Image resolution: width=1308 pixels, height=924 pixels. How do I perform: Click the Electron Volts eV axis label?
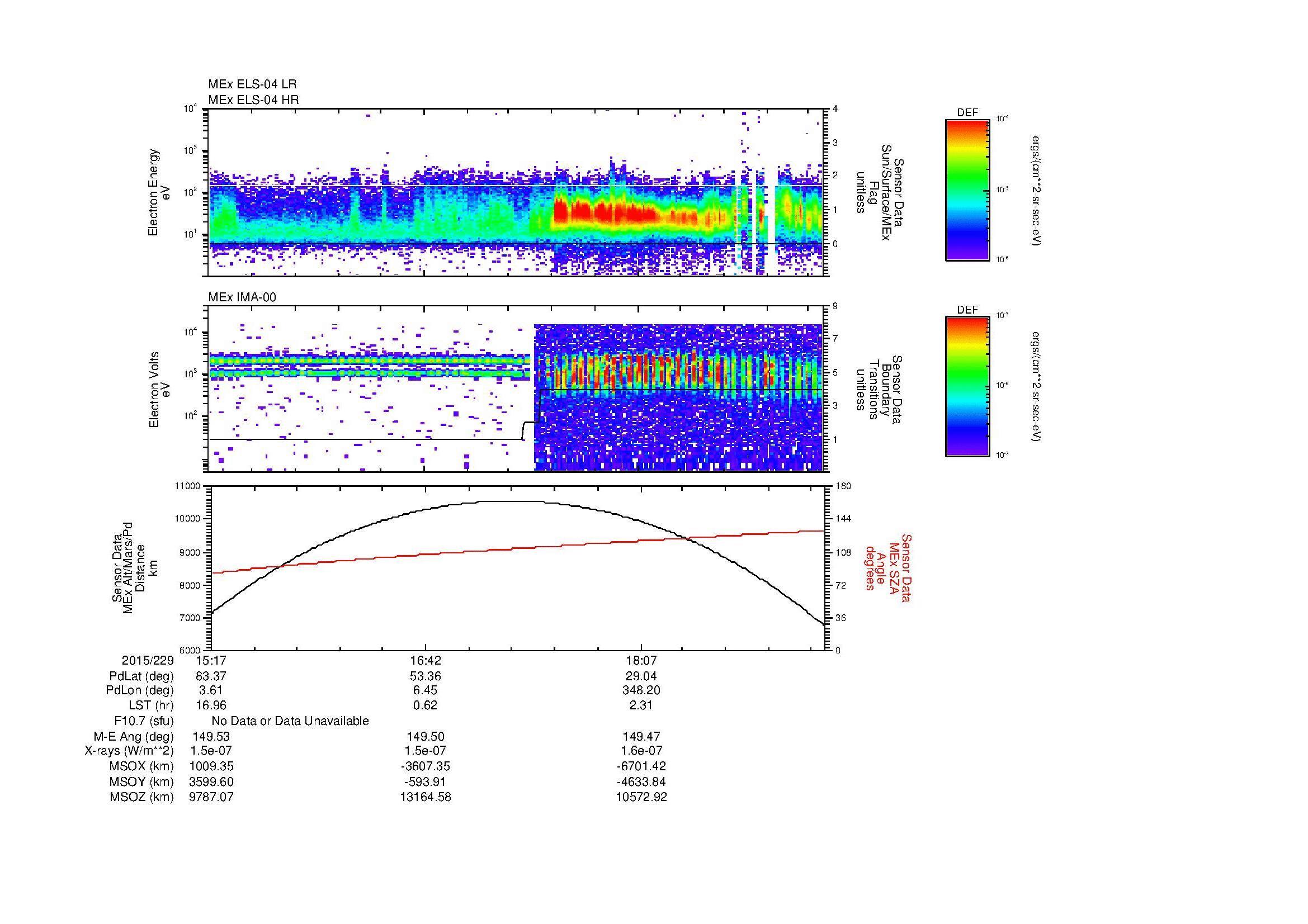tap(159, 390)
